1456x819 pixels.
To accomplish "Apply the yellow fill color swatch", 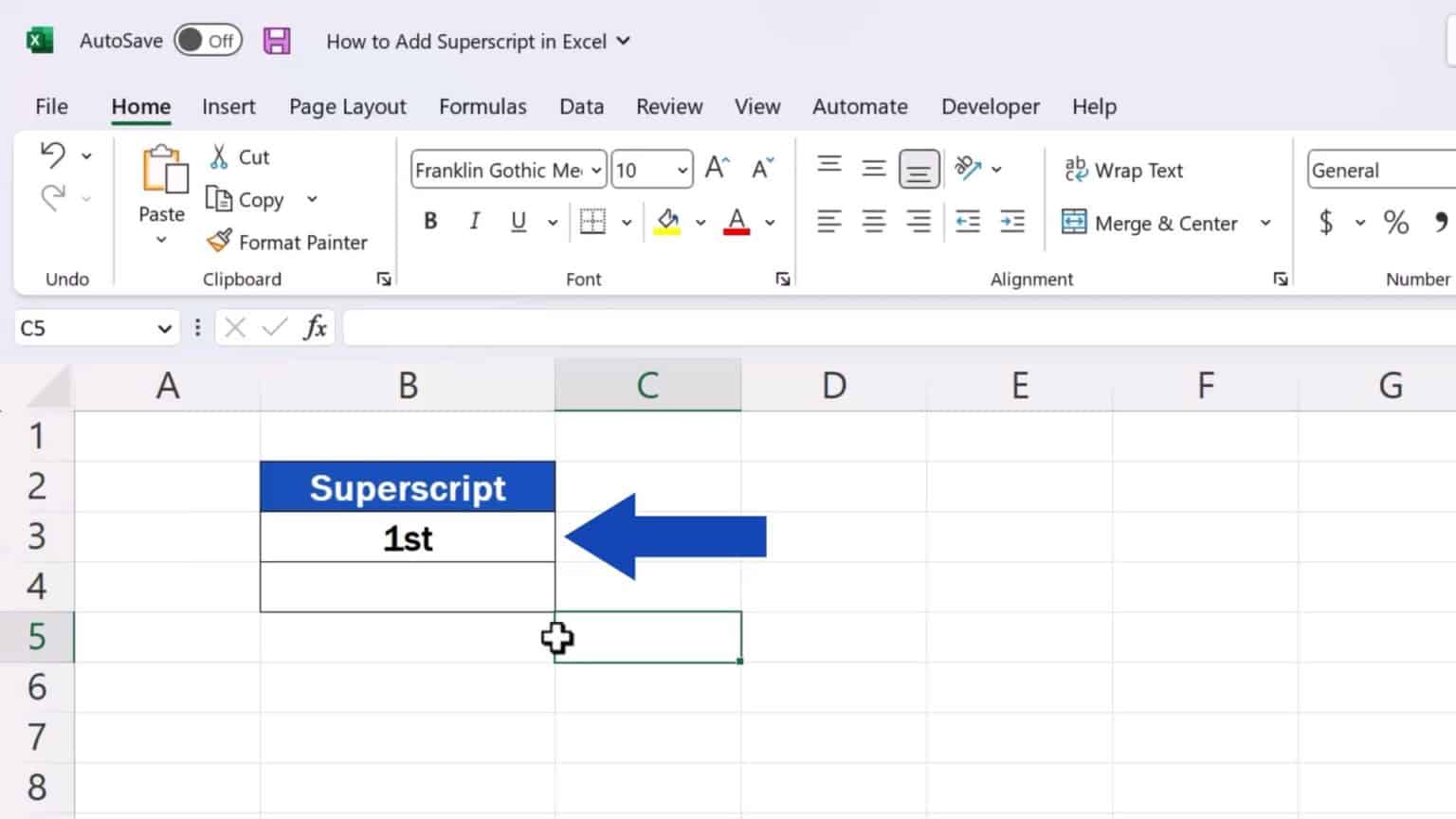I will 667,222.
